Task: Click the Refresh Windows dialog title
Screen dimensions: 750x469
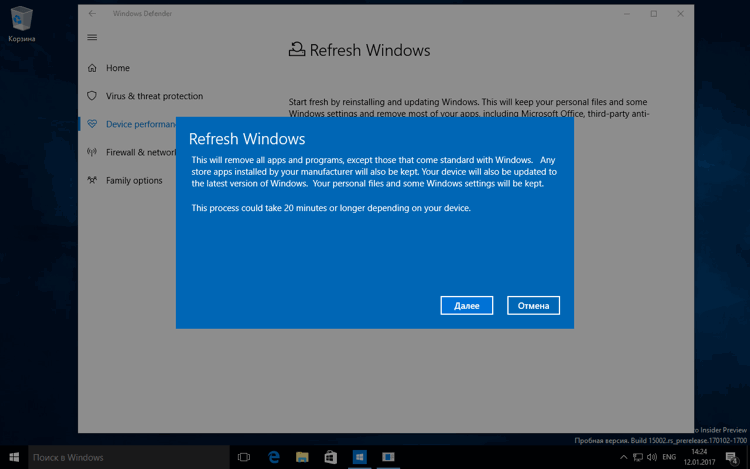Action: [x=247, y=139]
